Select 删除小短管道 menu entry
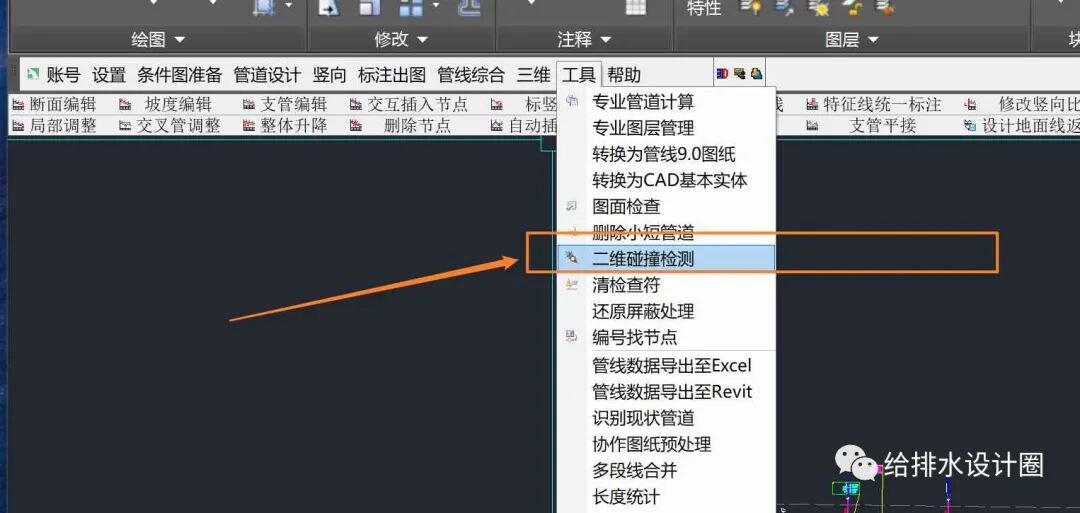This screenshot has width=1080, height=513. 667,233
